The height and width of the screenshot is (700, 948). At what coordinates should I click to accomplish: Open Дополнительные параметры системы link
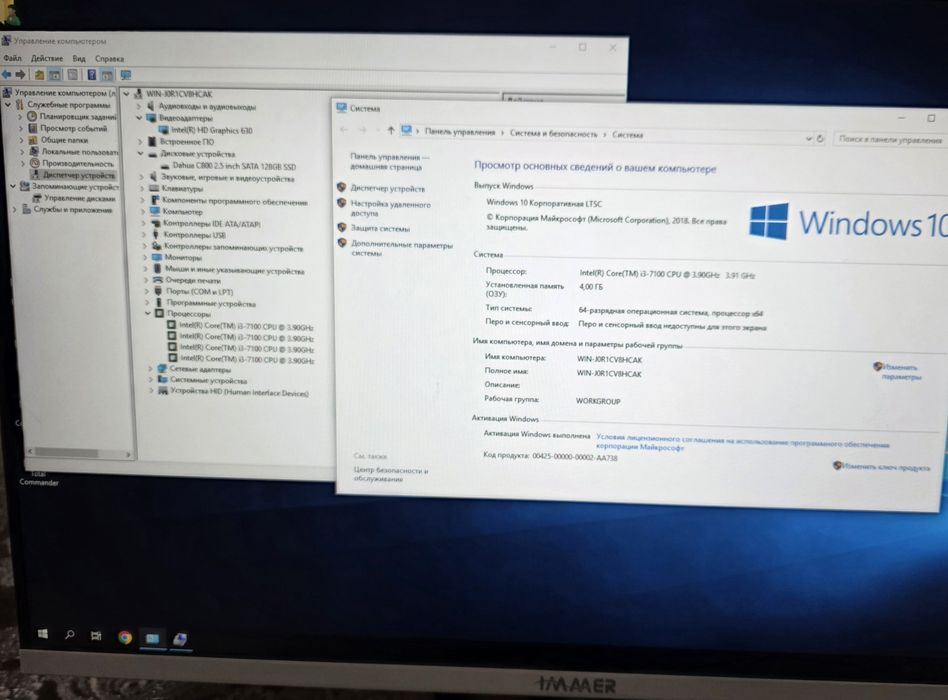click(401, 249)
